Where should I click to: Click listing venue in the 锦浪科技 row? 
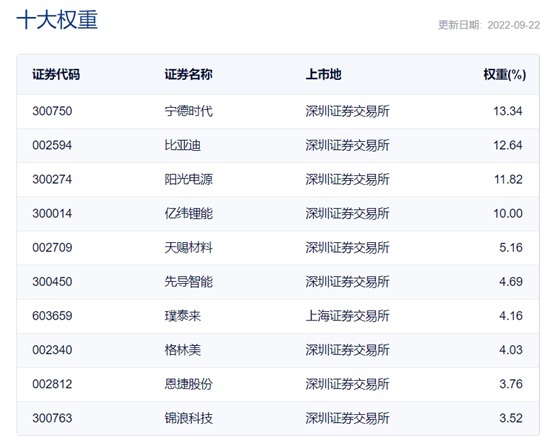(x=347, y=418)
